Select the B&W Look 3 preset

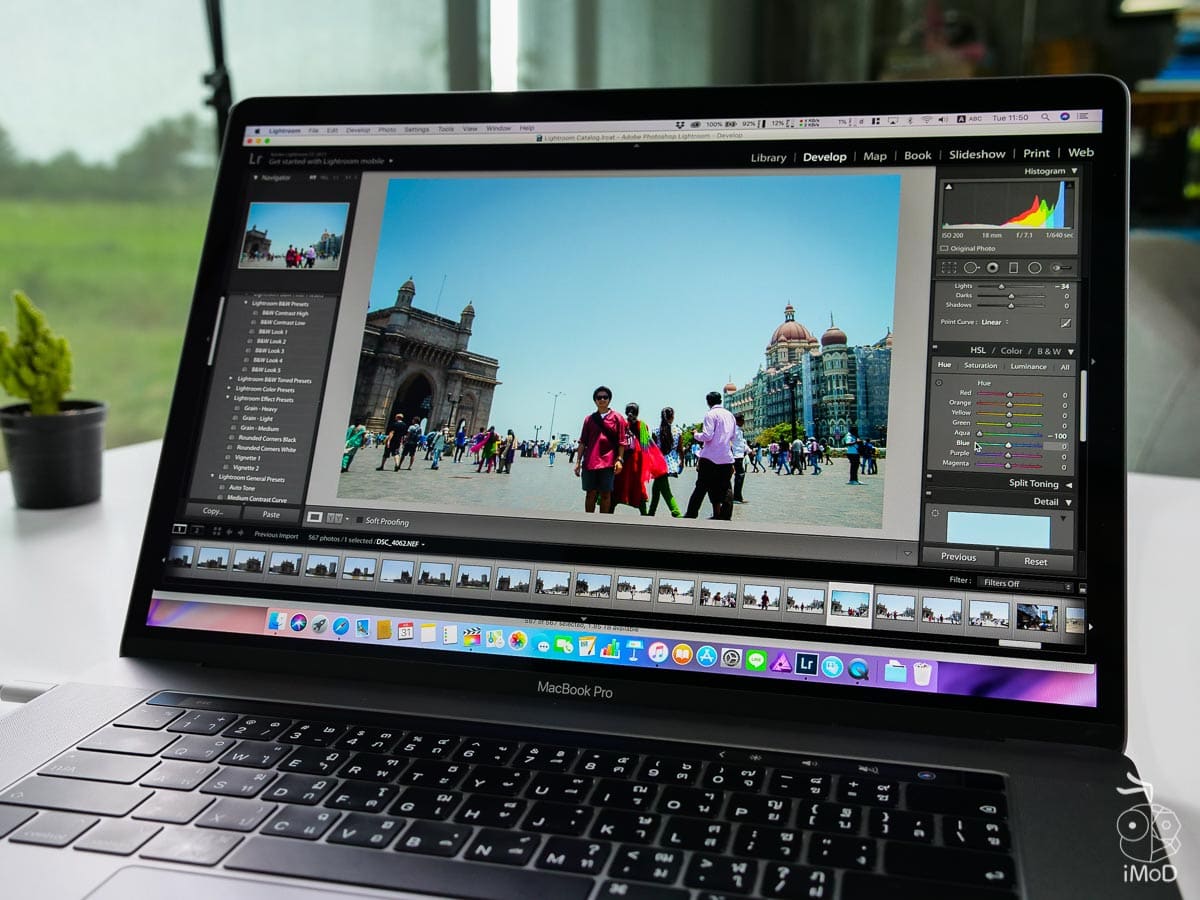[x=270, y=351]
